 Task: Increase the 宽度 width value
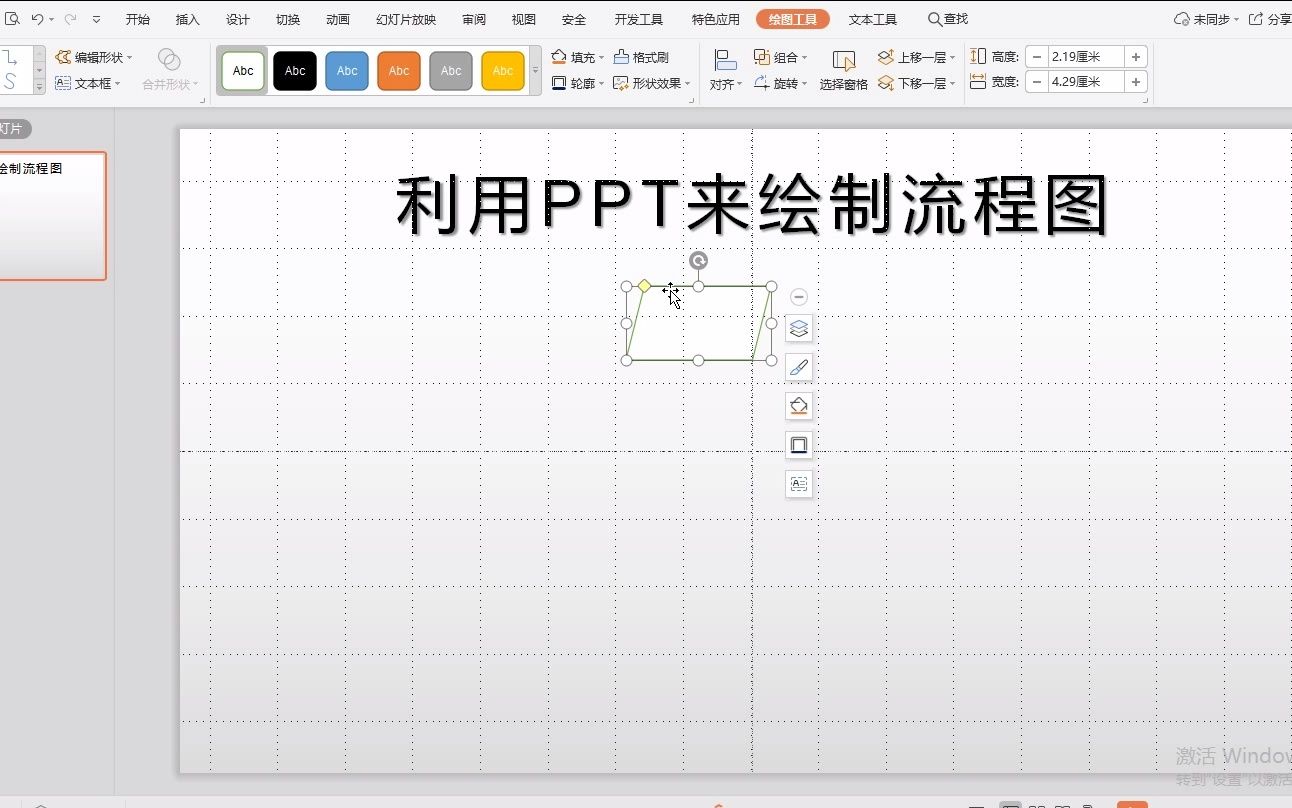click(x=1136, y=82)
